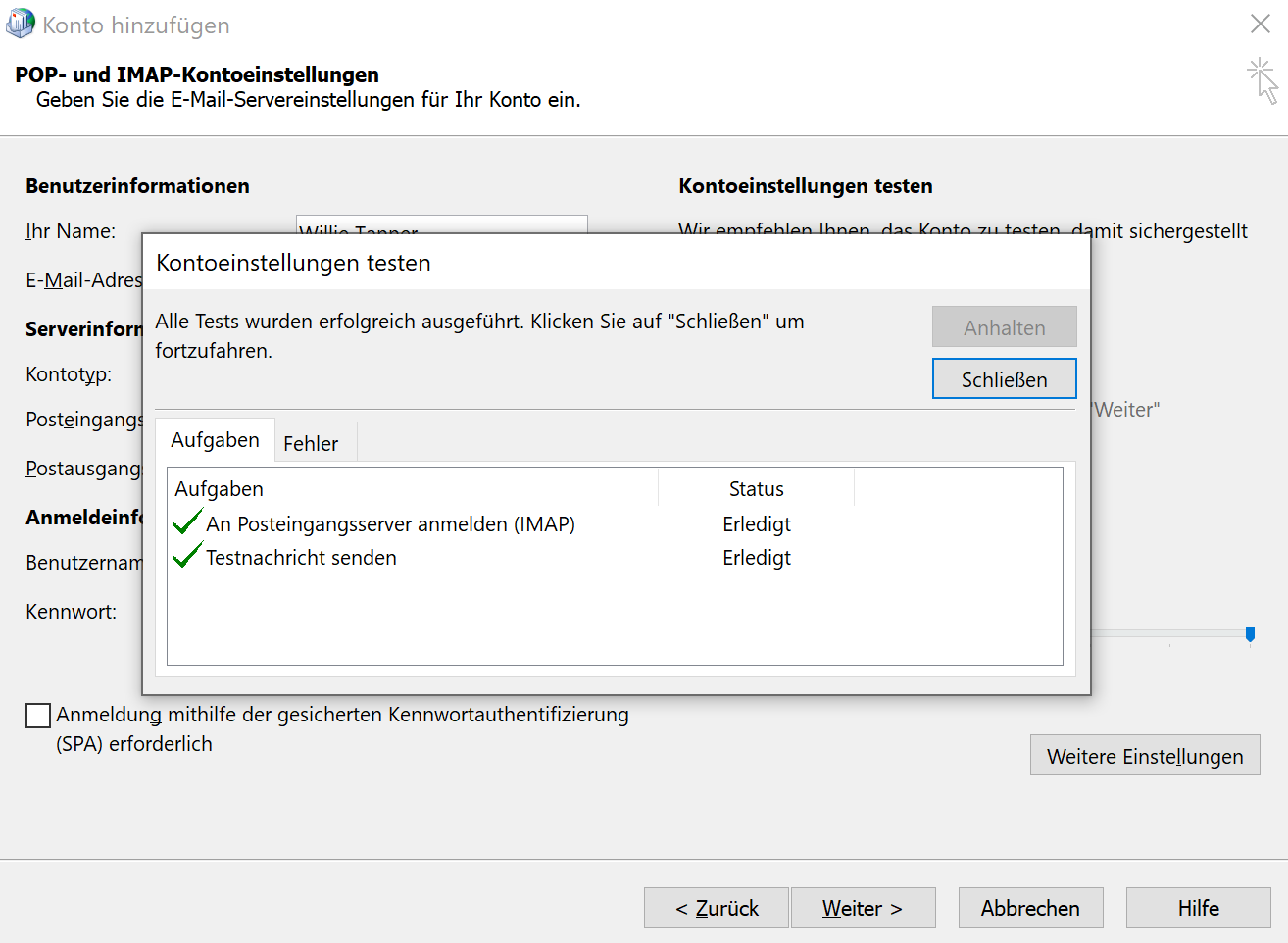1288x943 pixels.
Task: Open Weitere Einstellungen
Action: [1144, 756]
